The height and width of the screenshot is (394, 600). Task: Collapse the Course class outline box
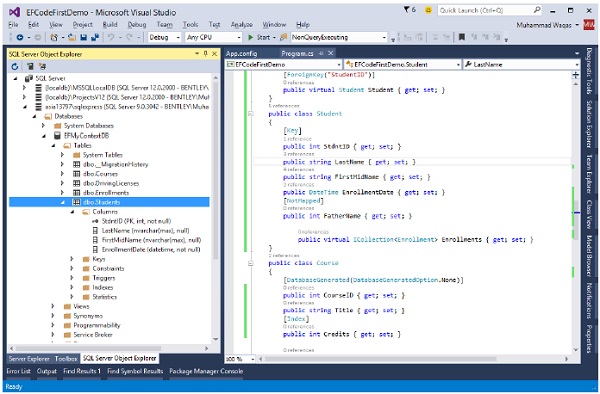pyautogui.click(x=251, y=263)
